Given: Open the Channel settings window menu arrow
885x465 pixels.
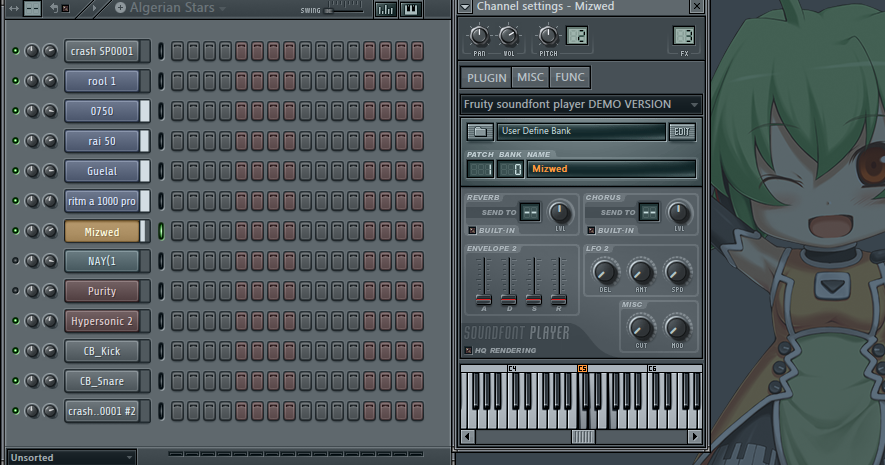Looking at the screenshot, I should tap(465, 7).
